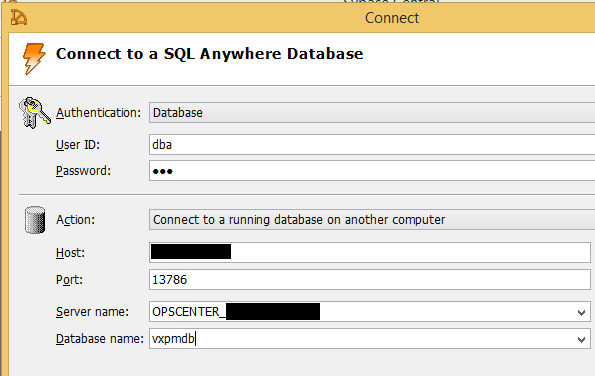
Task: Expand the Database name dropdown arrow
Action: tap(581, 339)
